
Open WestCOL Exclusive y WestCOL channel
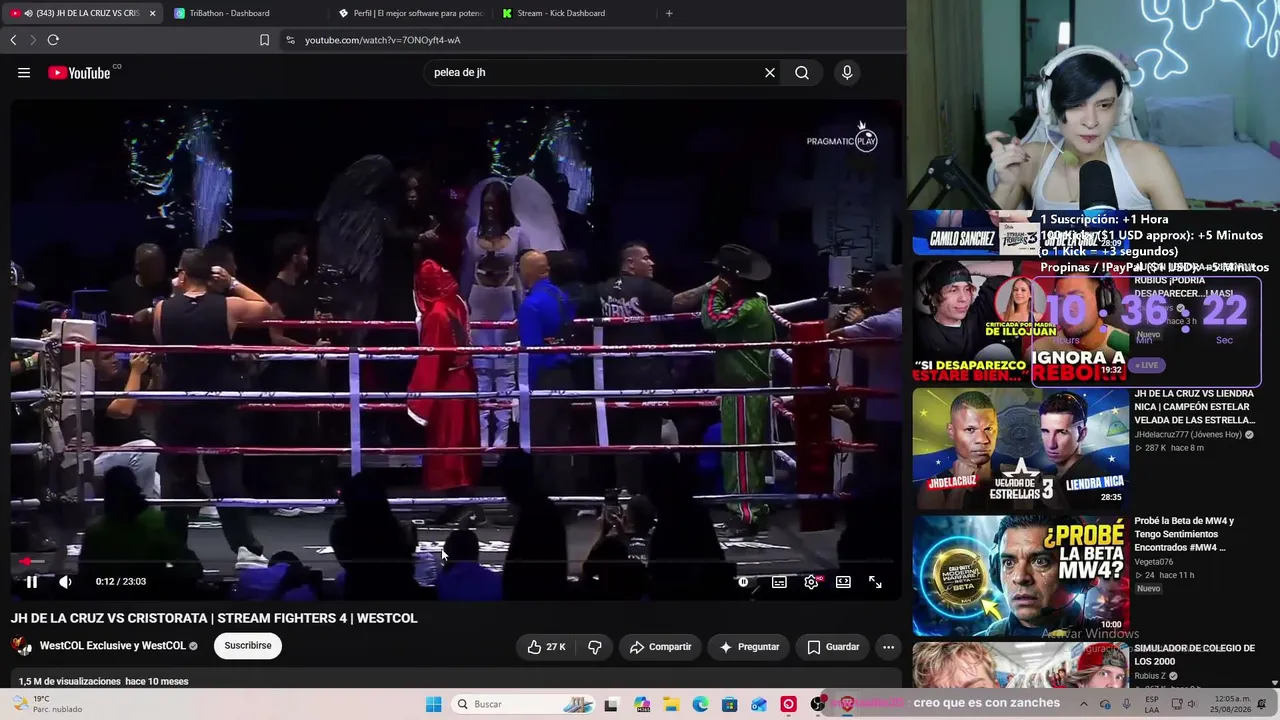112,646
